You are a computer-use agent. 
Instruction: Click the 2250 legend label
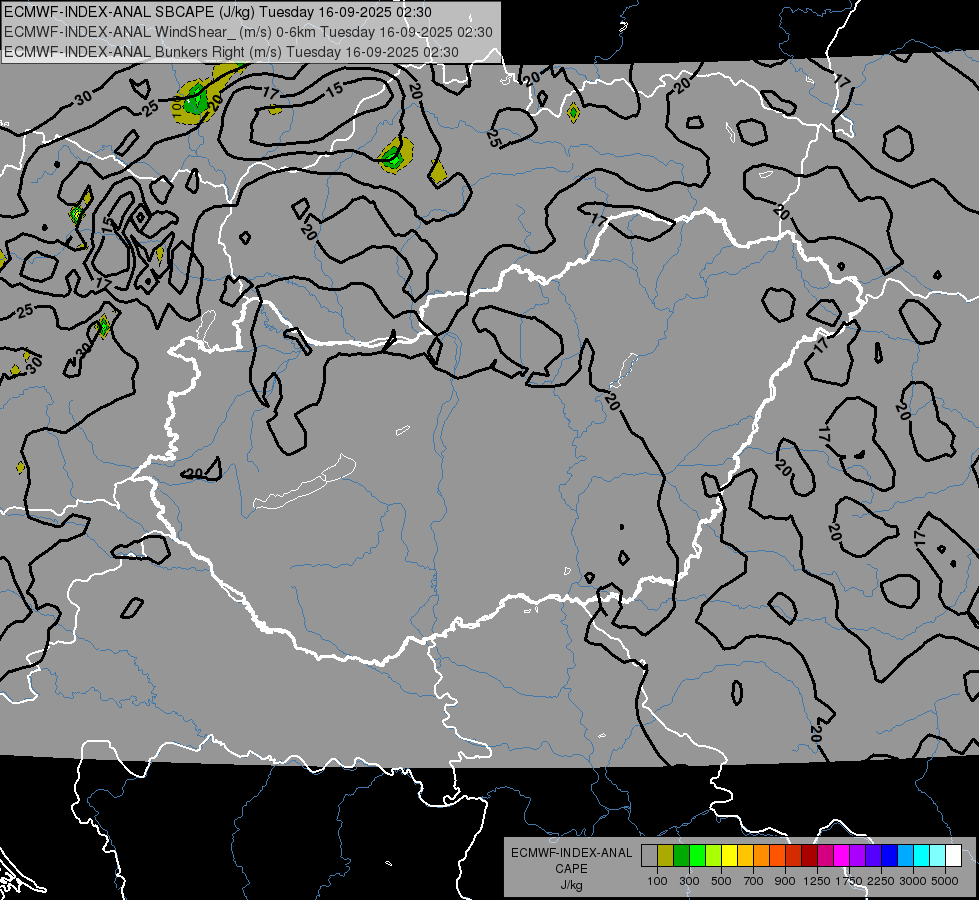pyautogui.click(x=881, y=881)
